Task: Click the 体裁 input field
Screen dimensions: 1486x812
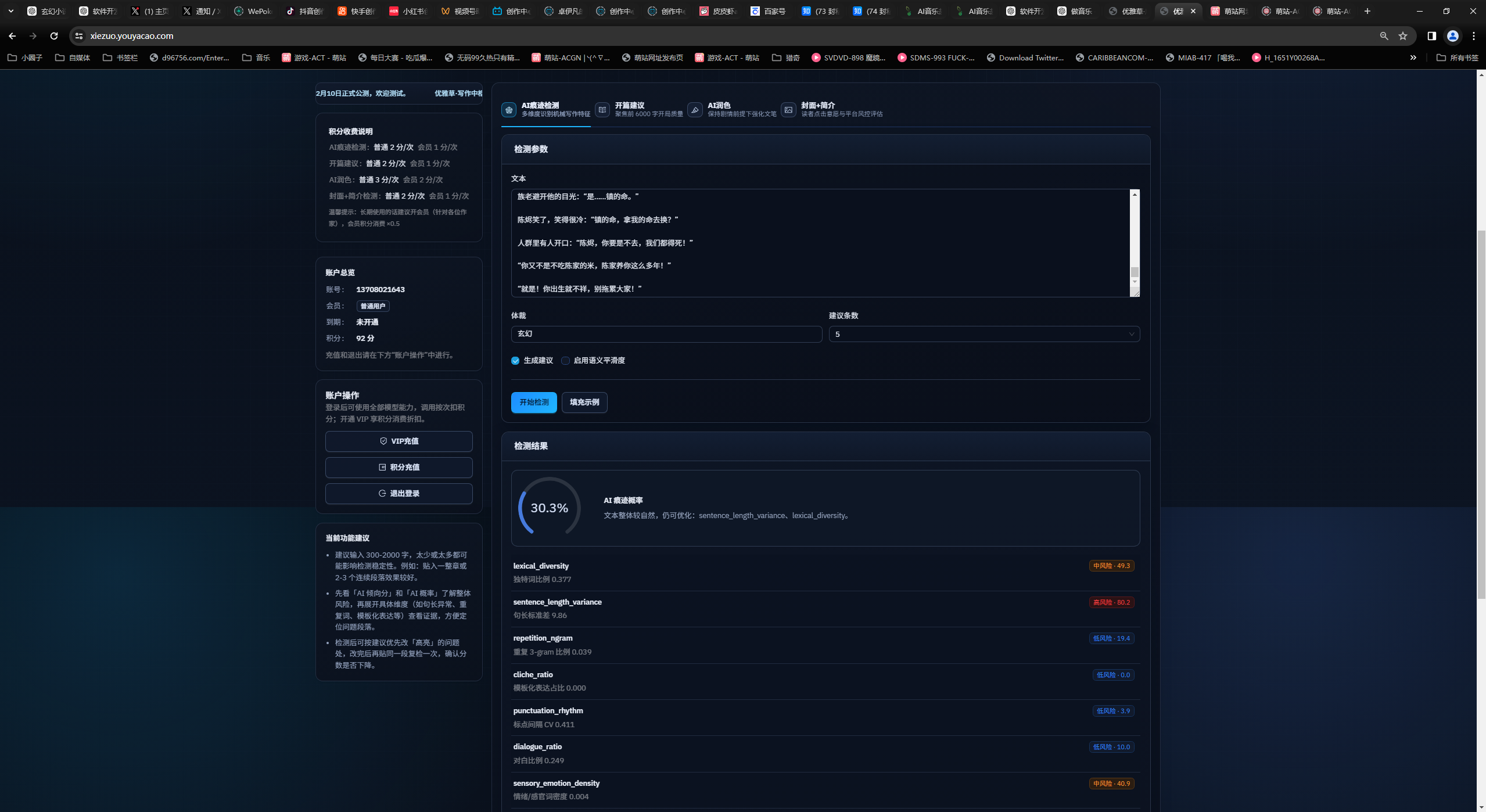Action: point(666,334)
